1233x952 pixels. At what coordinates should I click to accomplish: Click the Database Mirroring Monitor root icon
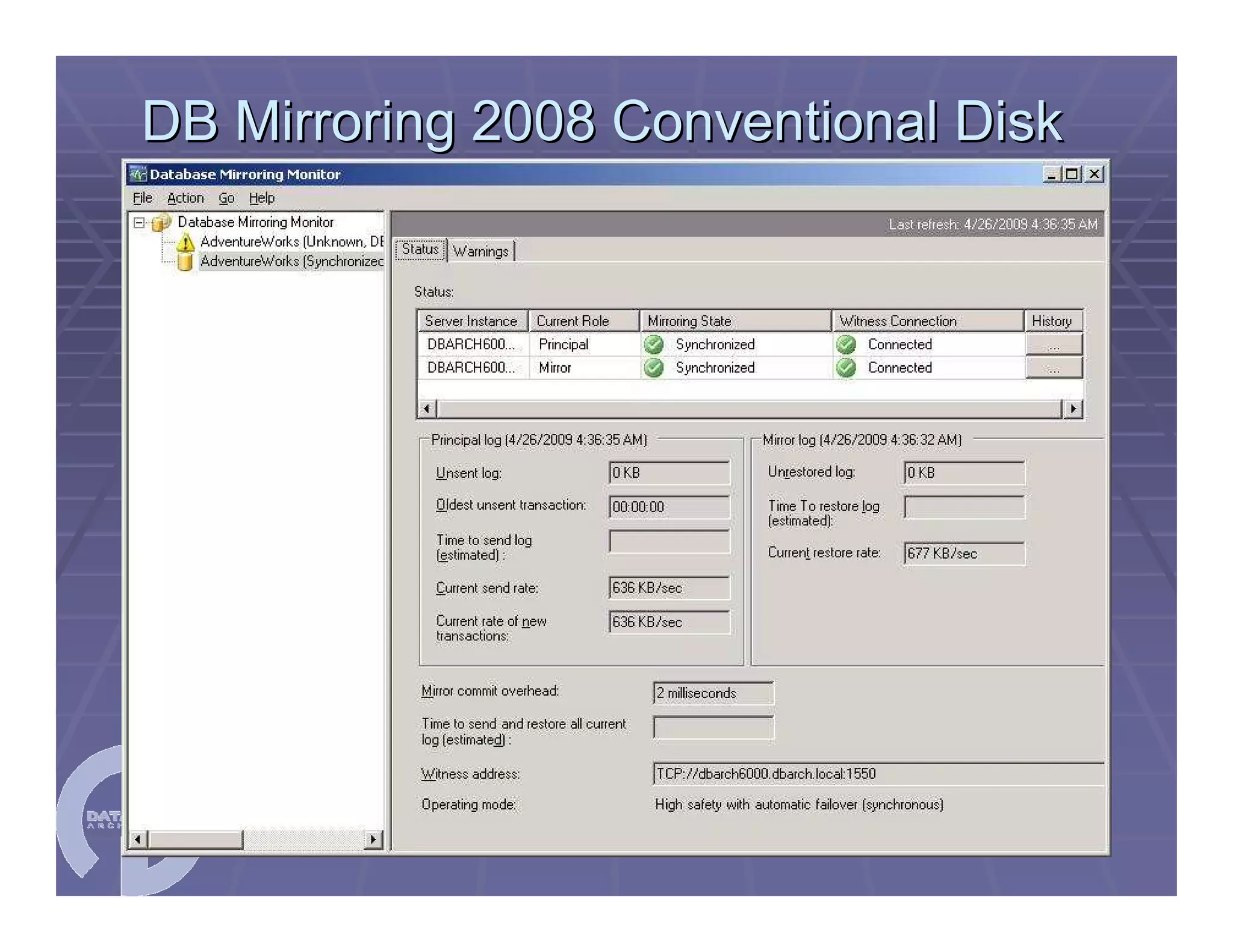tap(161, 223)
